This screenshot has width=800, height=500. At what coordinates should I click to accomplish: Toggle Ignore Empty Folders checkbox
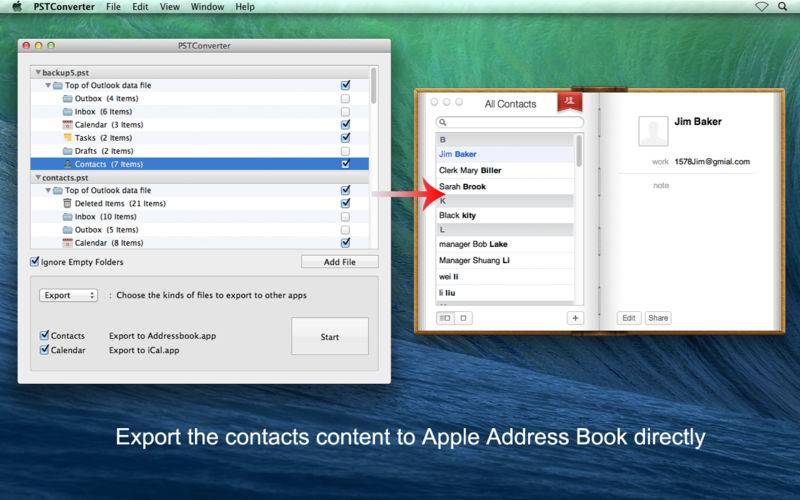coord(34,262)
